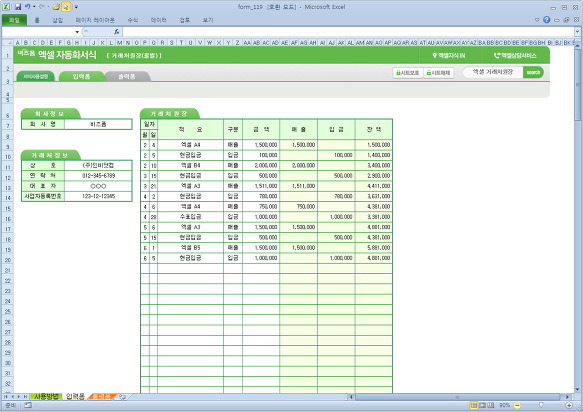
Task: Switch to the 홈 Home ribbon tab
Action: 37,20
